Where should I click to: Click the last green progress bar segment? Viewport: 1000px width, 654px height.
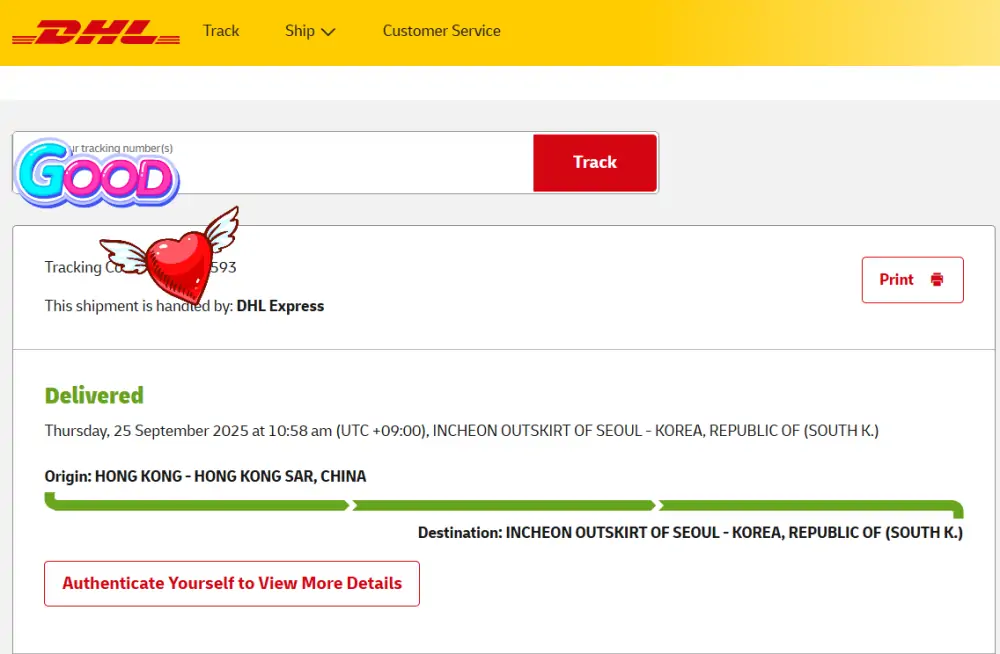808,505
